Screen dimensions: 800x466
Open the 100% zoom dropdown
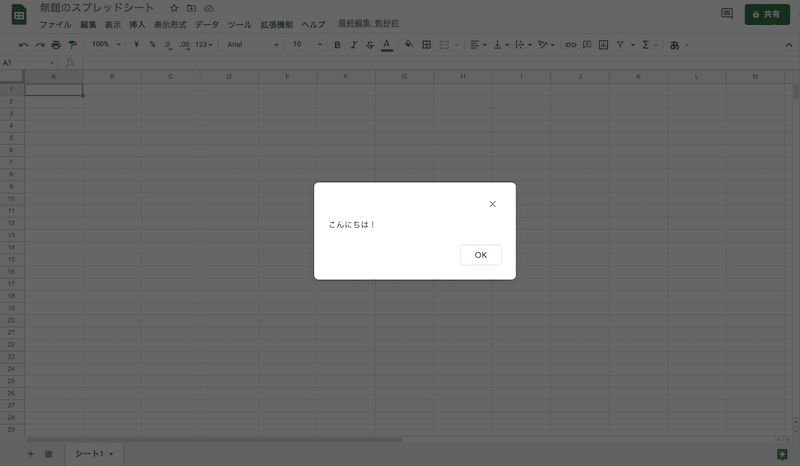tap(105, 45)
